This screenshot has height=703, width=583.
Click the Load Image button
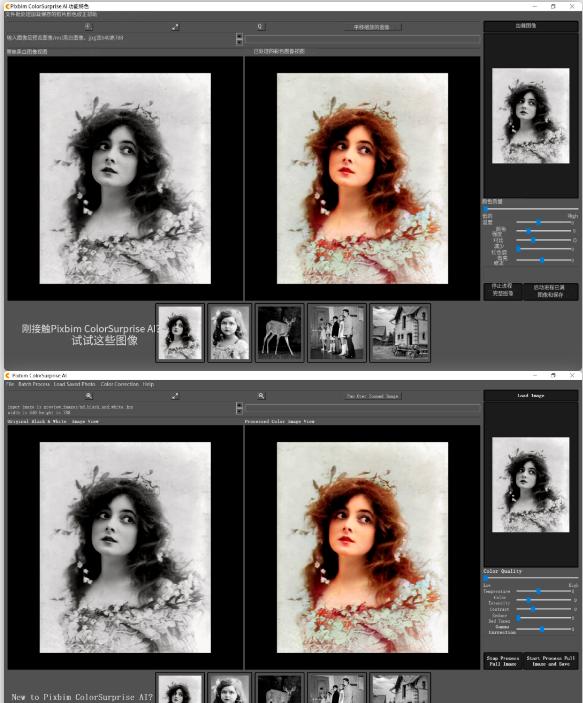[x=531, y=395]
